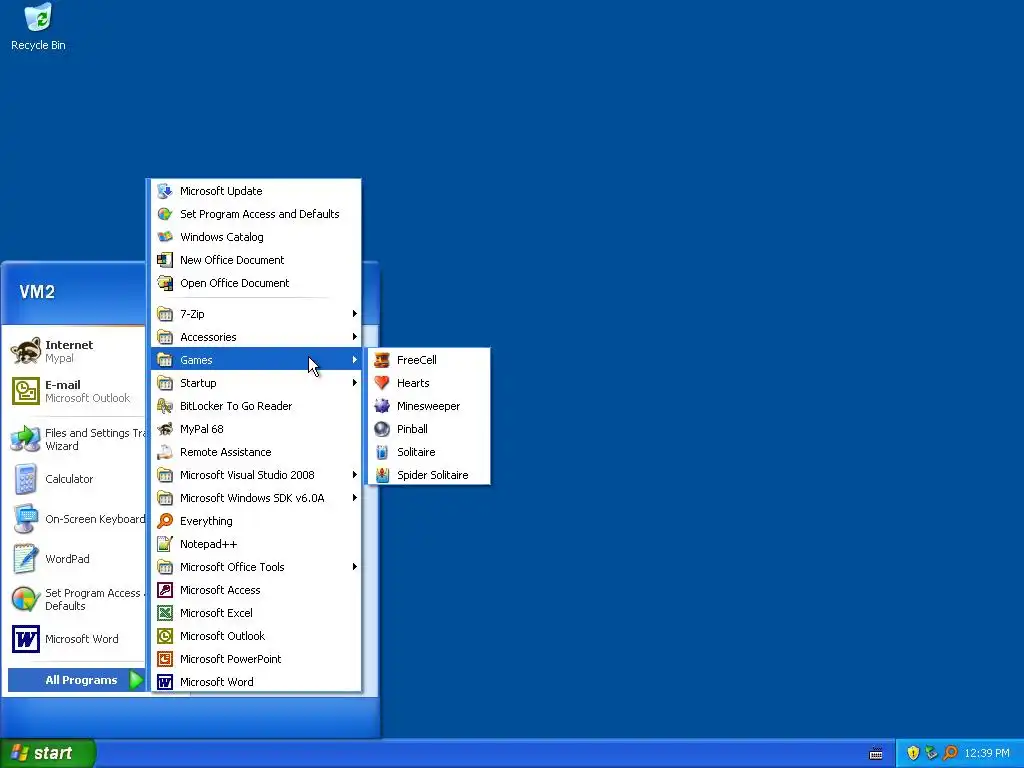1024x768 pixels.
Task: Open Set Program Access and Defaults entry
Action: tap(256, 214)
